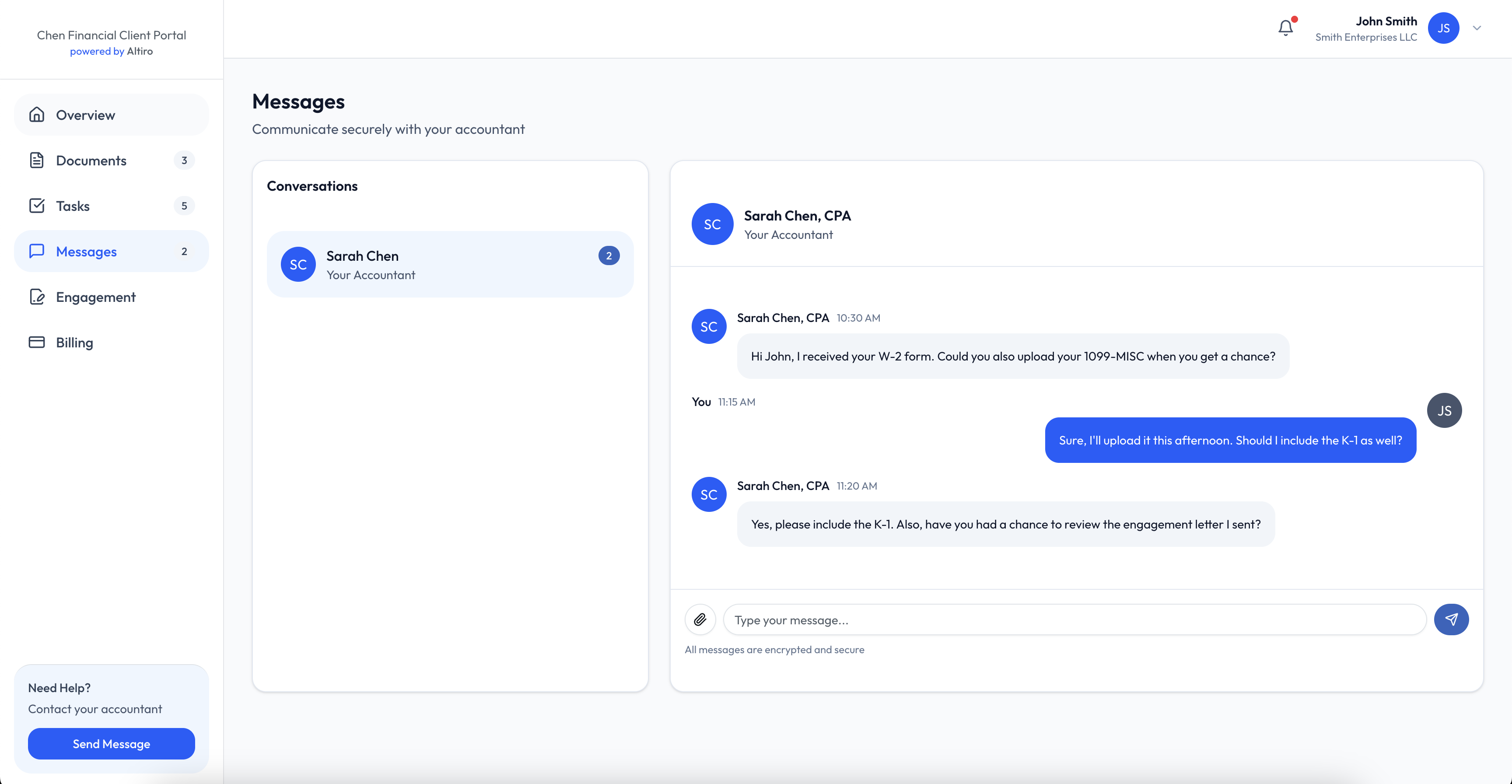Click the Engagement pen icon
This screenshot has height=784, width=1512.
pyautogui.click(x=37, y=297)
